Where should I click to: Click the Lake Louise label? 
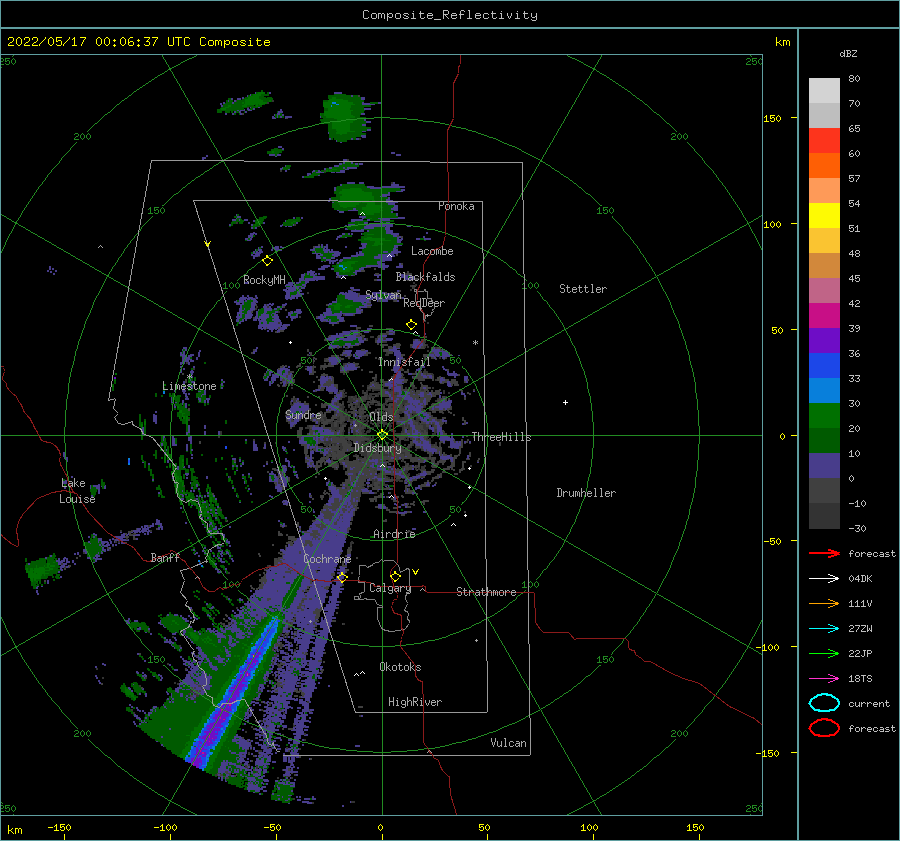[77, 491]
